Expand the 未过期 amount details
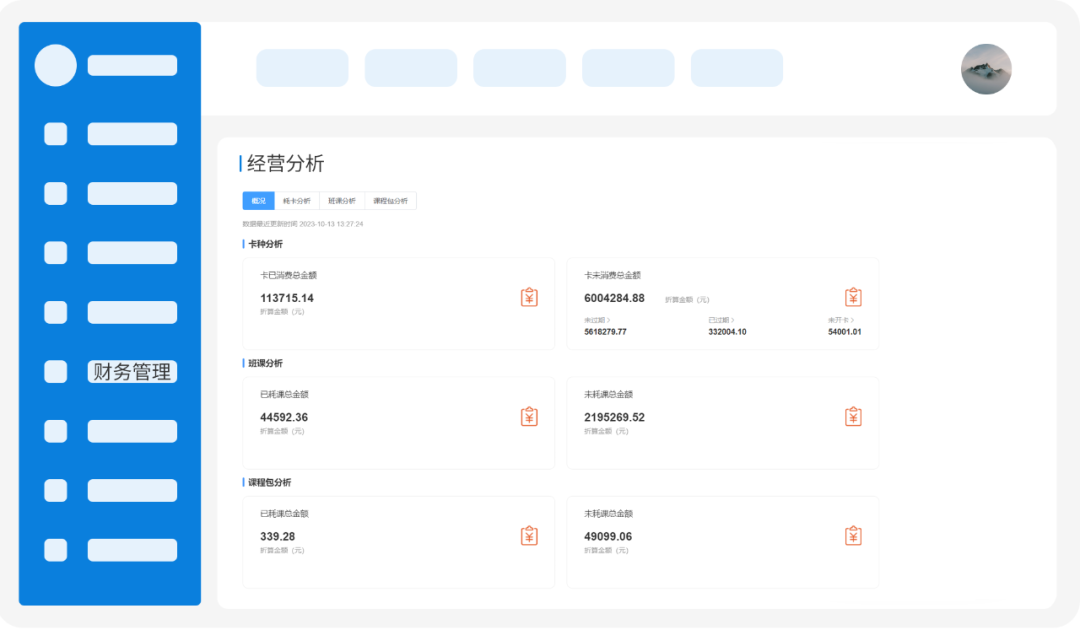This screenshot has height=630, width=1080. pyautogui.click(x=598, y=320)
